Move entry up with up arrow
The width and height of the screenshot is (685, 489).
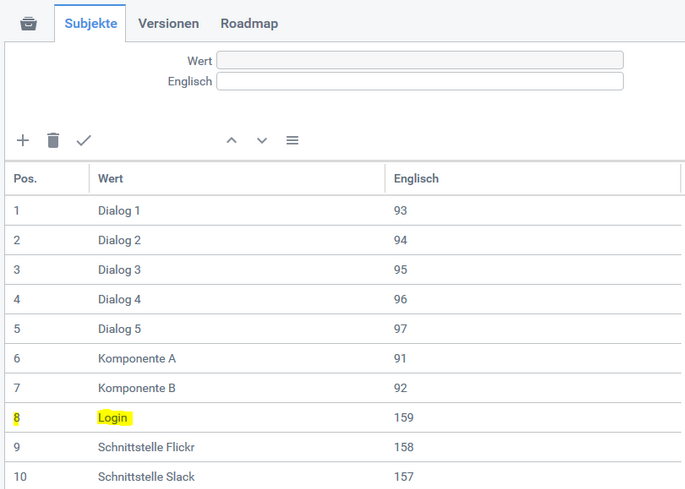tap(231, 140)
